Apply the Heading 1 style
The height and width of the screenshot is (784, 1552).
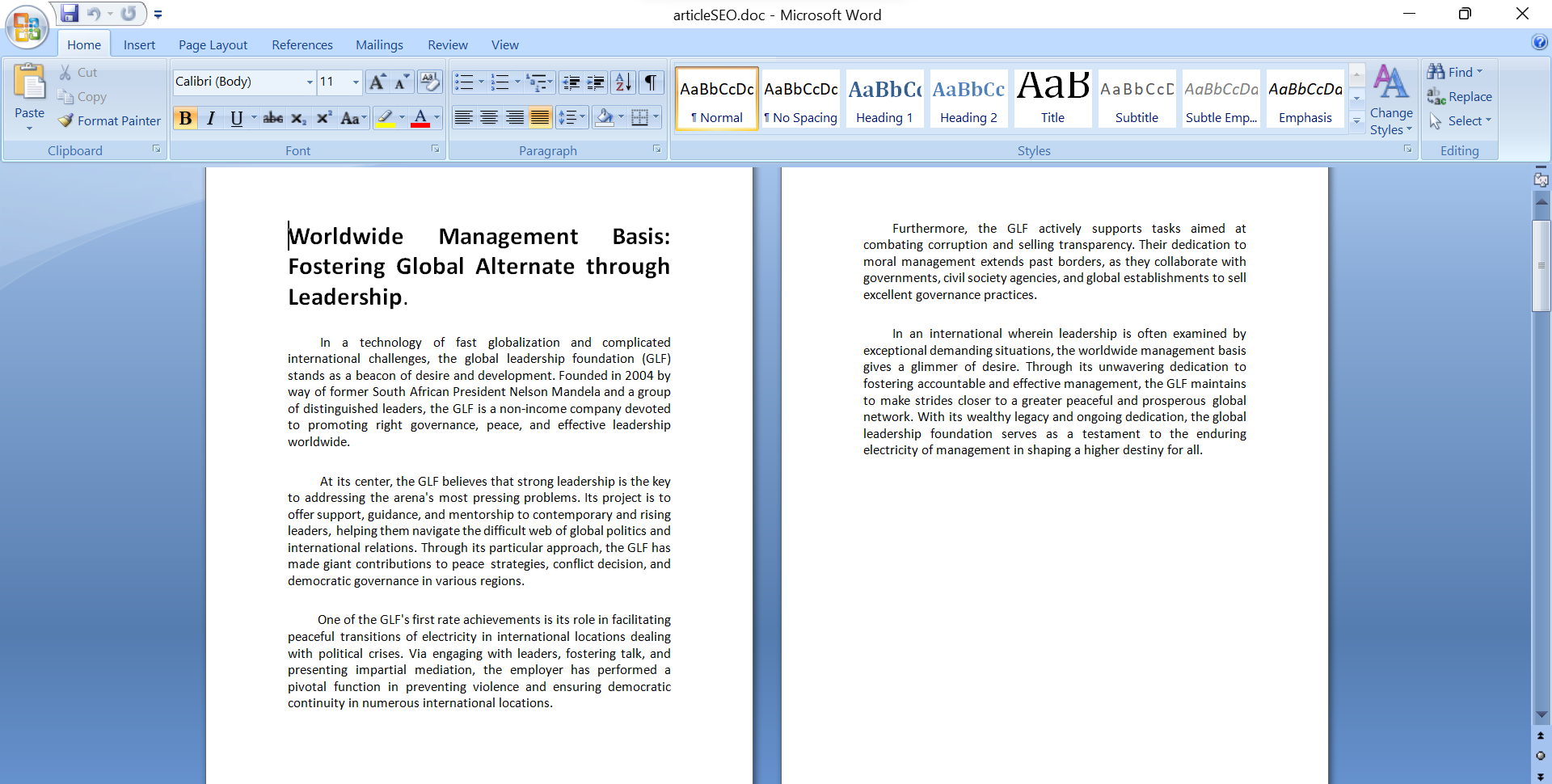point(884,99)
